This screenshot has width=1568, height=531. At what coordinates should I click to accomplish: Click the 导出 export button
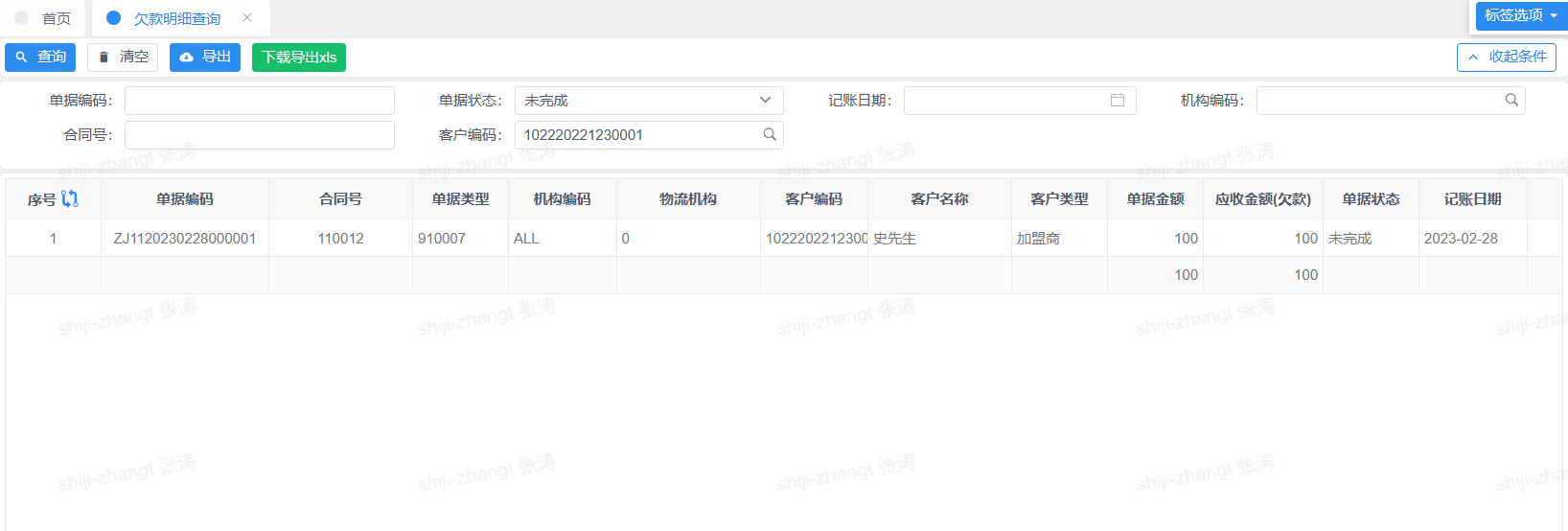point(205,58)
